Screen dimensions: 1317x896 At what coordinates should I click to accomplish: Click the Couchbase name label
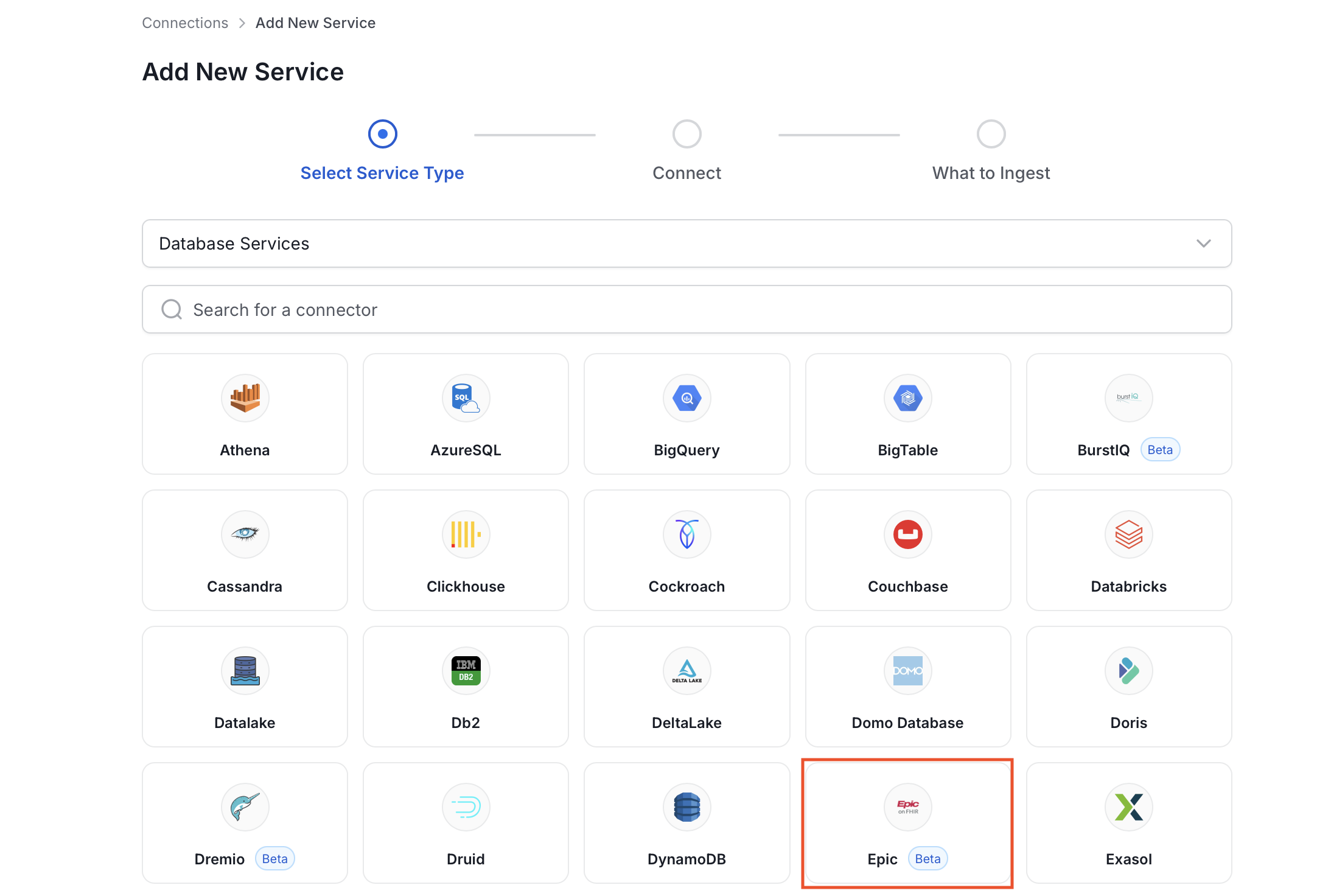point(907,587)
